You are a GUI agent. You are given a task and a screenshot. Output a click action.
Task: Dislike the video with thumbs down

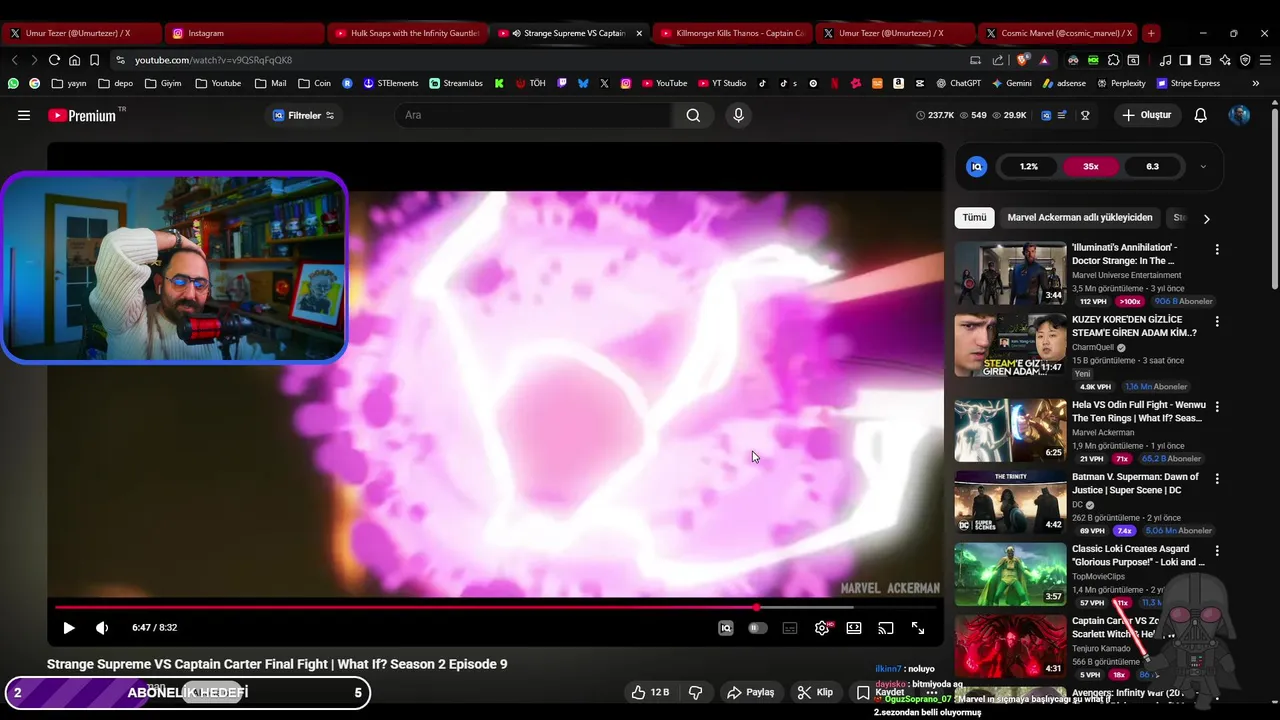(696, 692)
